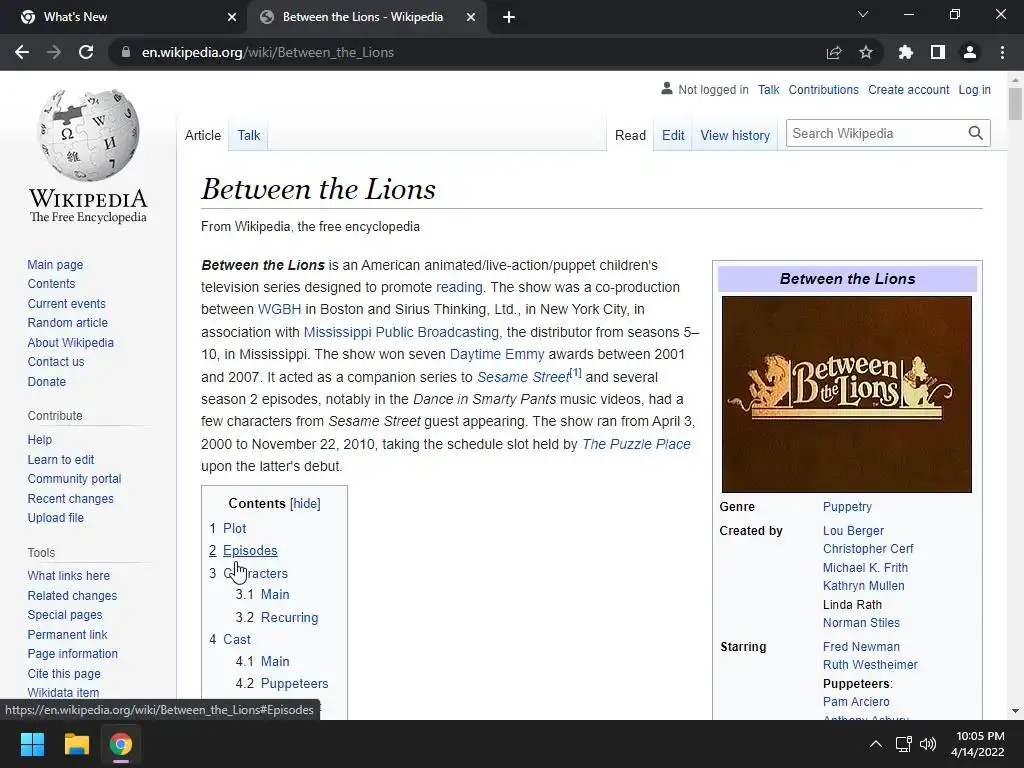Image resolution: width=1024 pixels, height=768 pixels.
Task: Open Main page in the sidebar
Action: (x=55, y=264)
